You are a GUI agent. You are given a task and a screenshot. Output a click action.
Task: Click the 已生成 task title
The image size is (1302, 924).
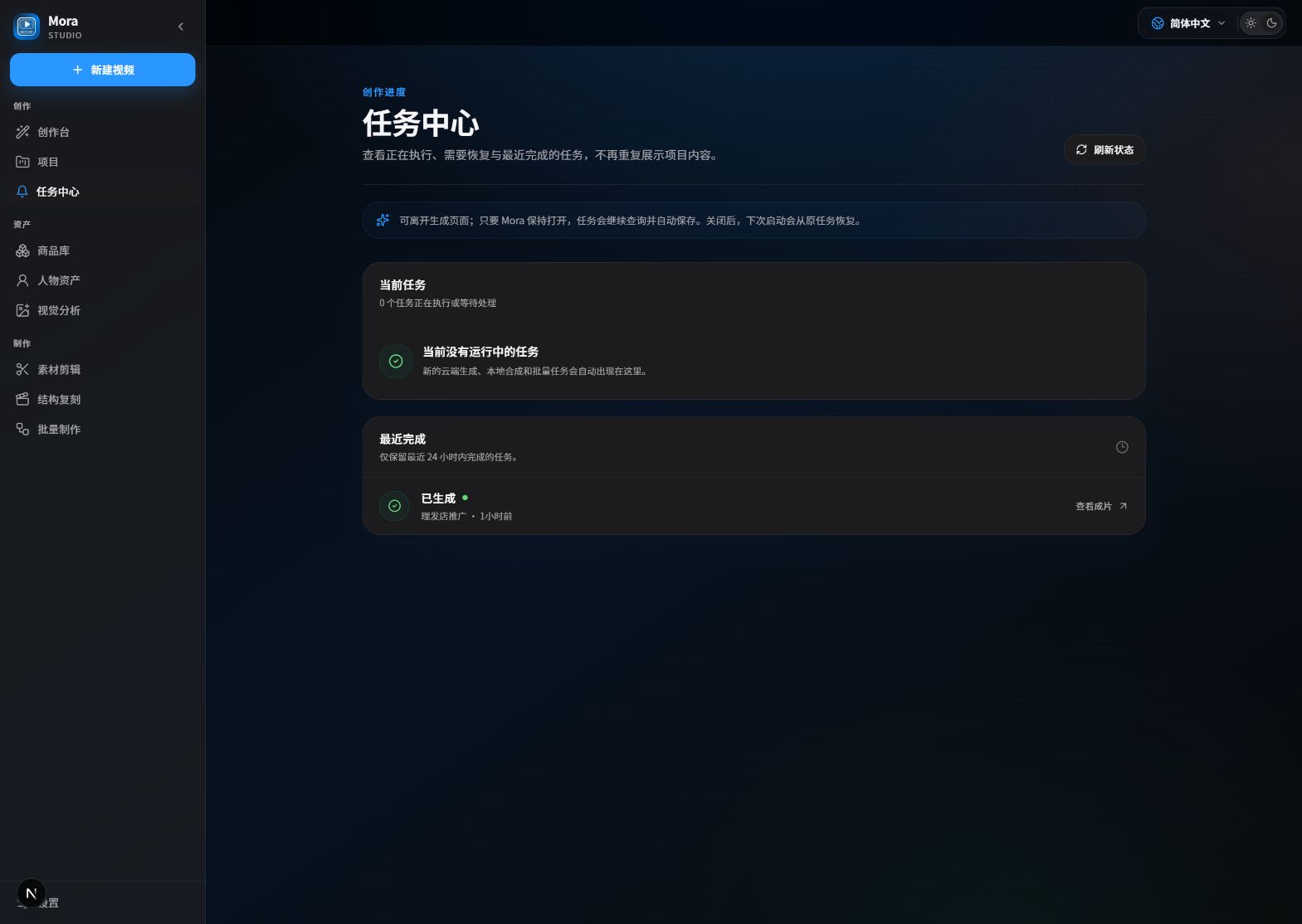(438, 498)
